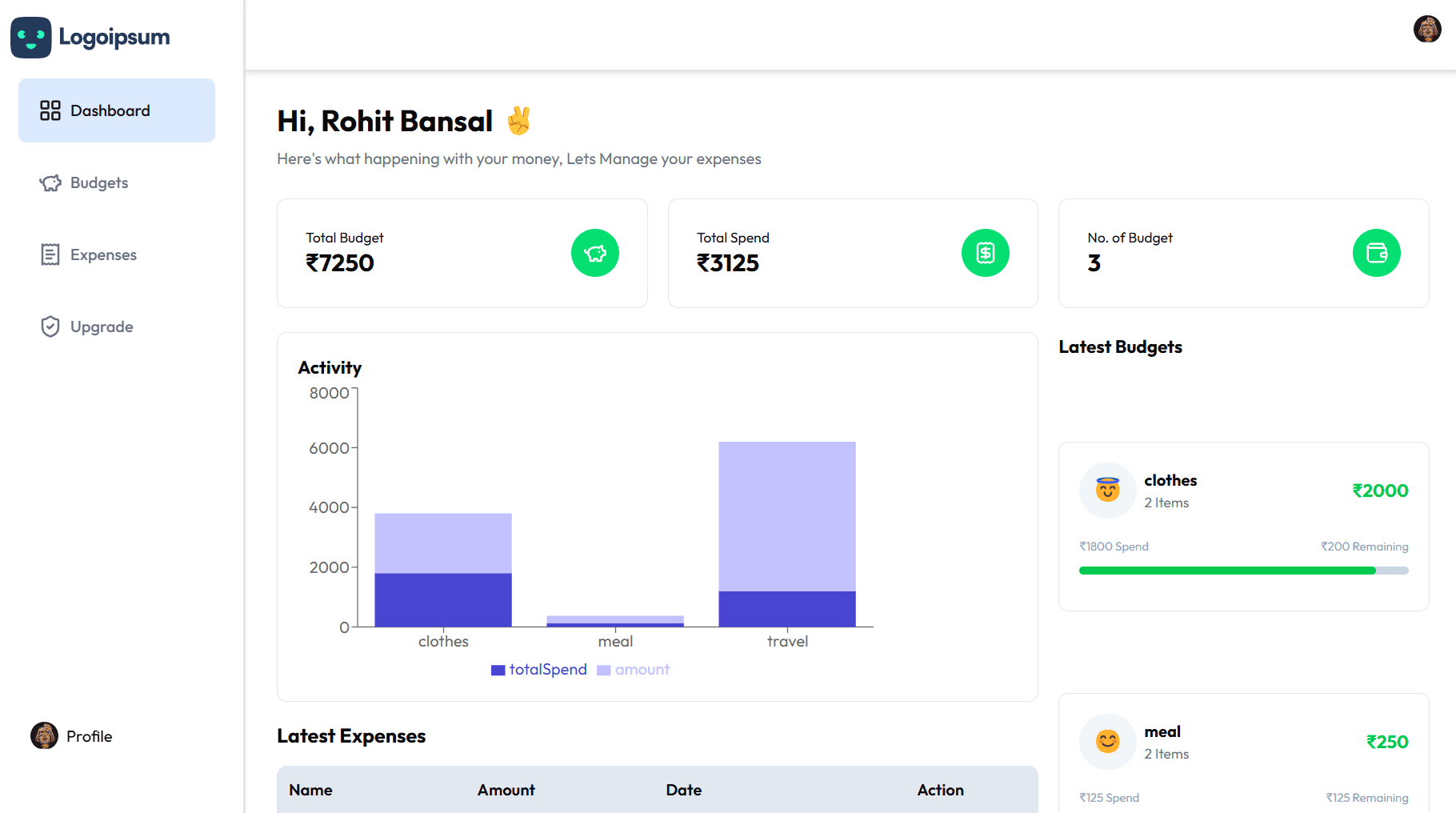Image resolution: width=1456 pixels, height=813 pixels.
Task: Open the Budgets page from sidebar
Action: [99, 183]
